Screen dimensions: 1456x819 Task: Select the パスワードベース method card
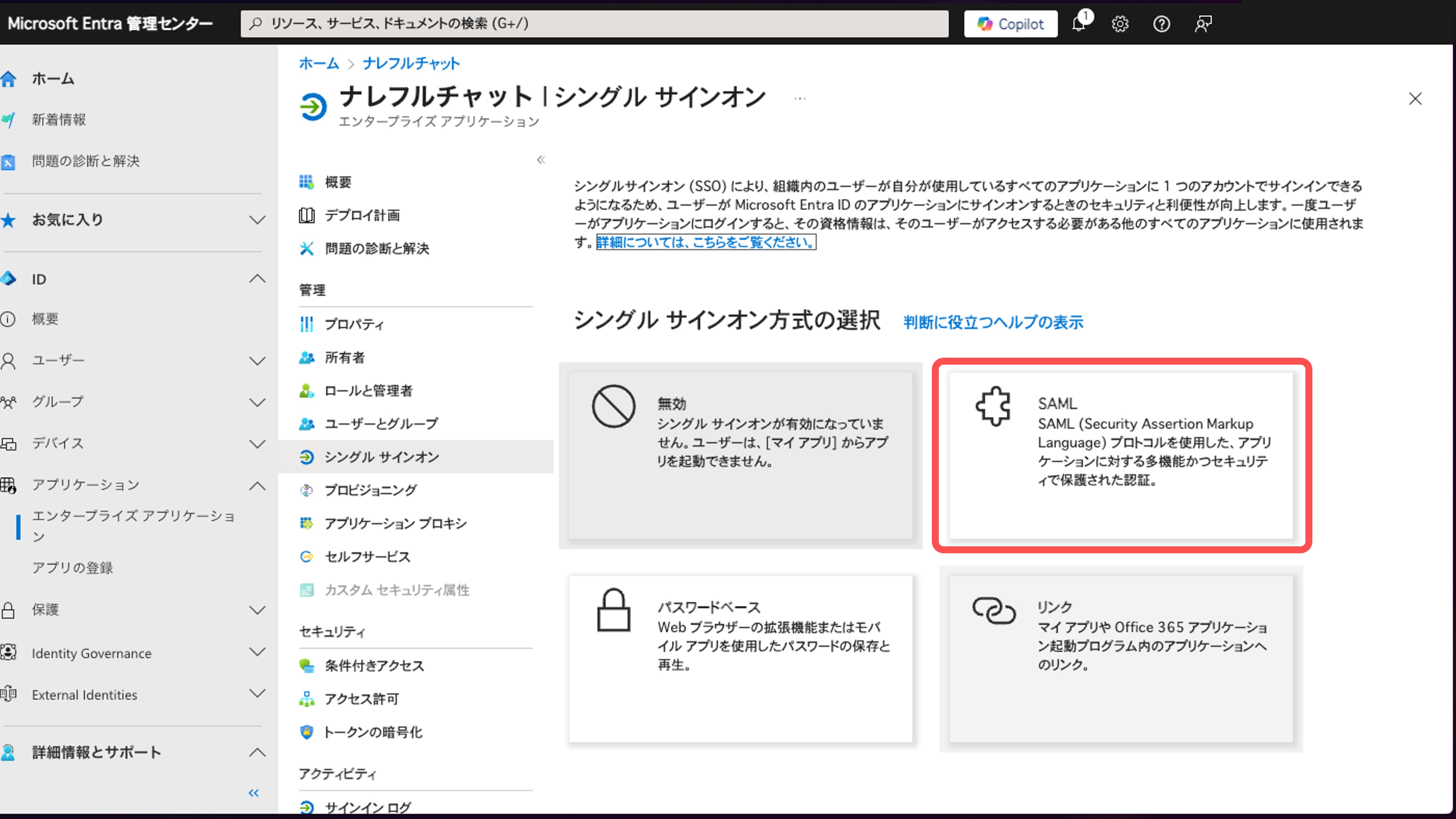(741, 659)
